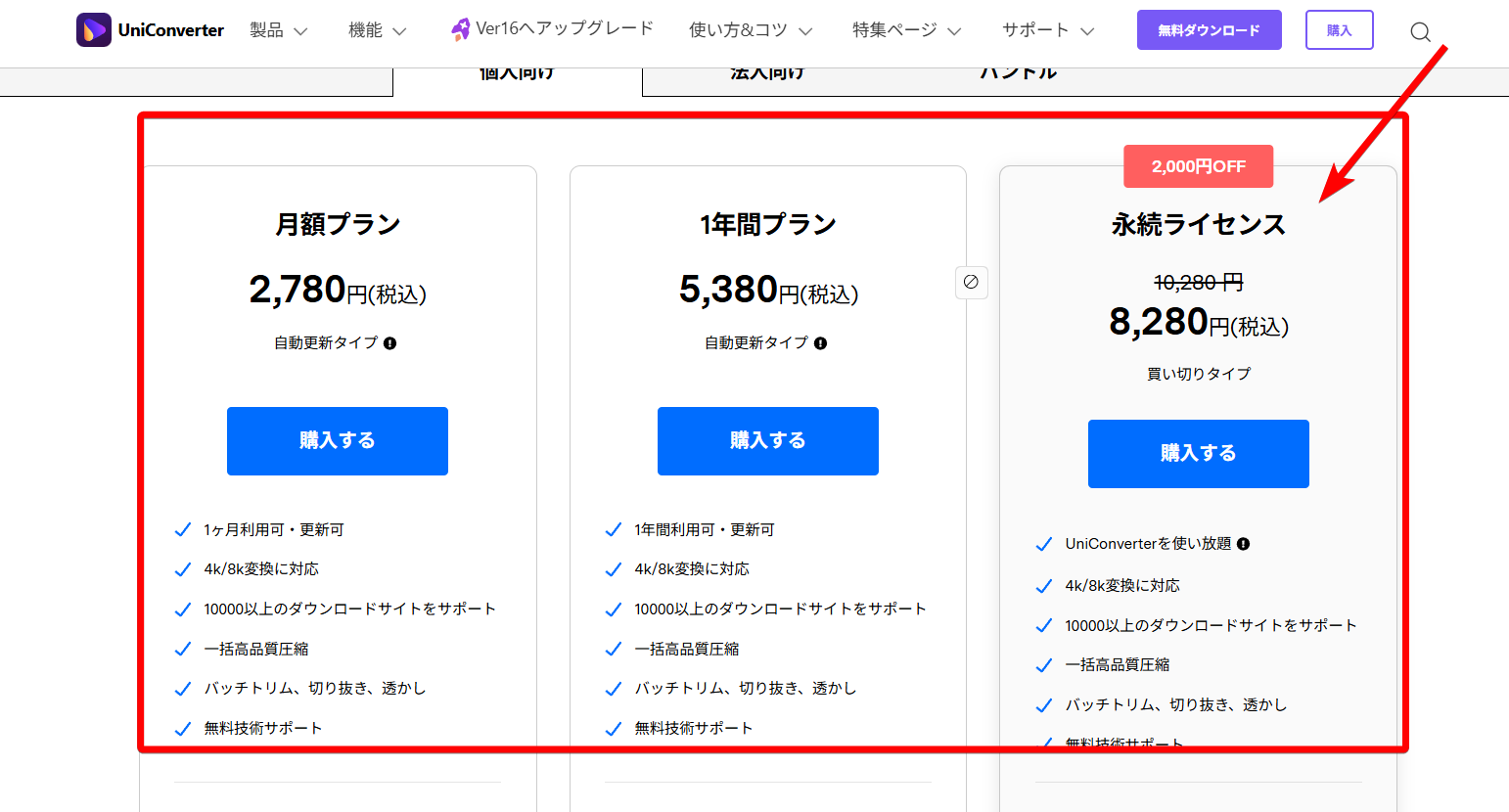Click info icon next to 1年間プラン 自動更新タイプ
1509x812 pixels.
(820, 343)
